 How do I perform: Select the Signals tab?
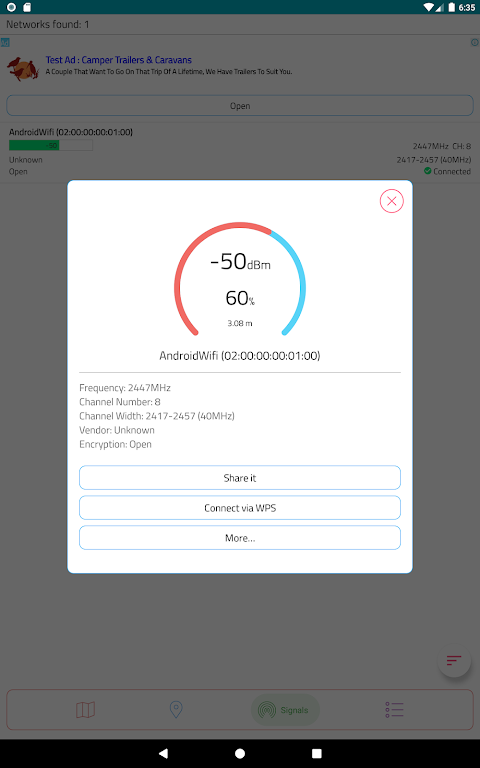[286, 710]
